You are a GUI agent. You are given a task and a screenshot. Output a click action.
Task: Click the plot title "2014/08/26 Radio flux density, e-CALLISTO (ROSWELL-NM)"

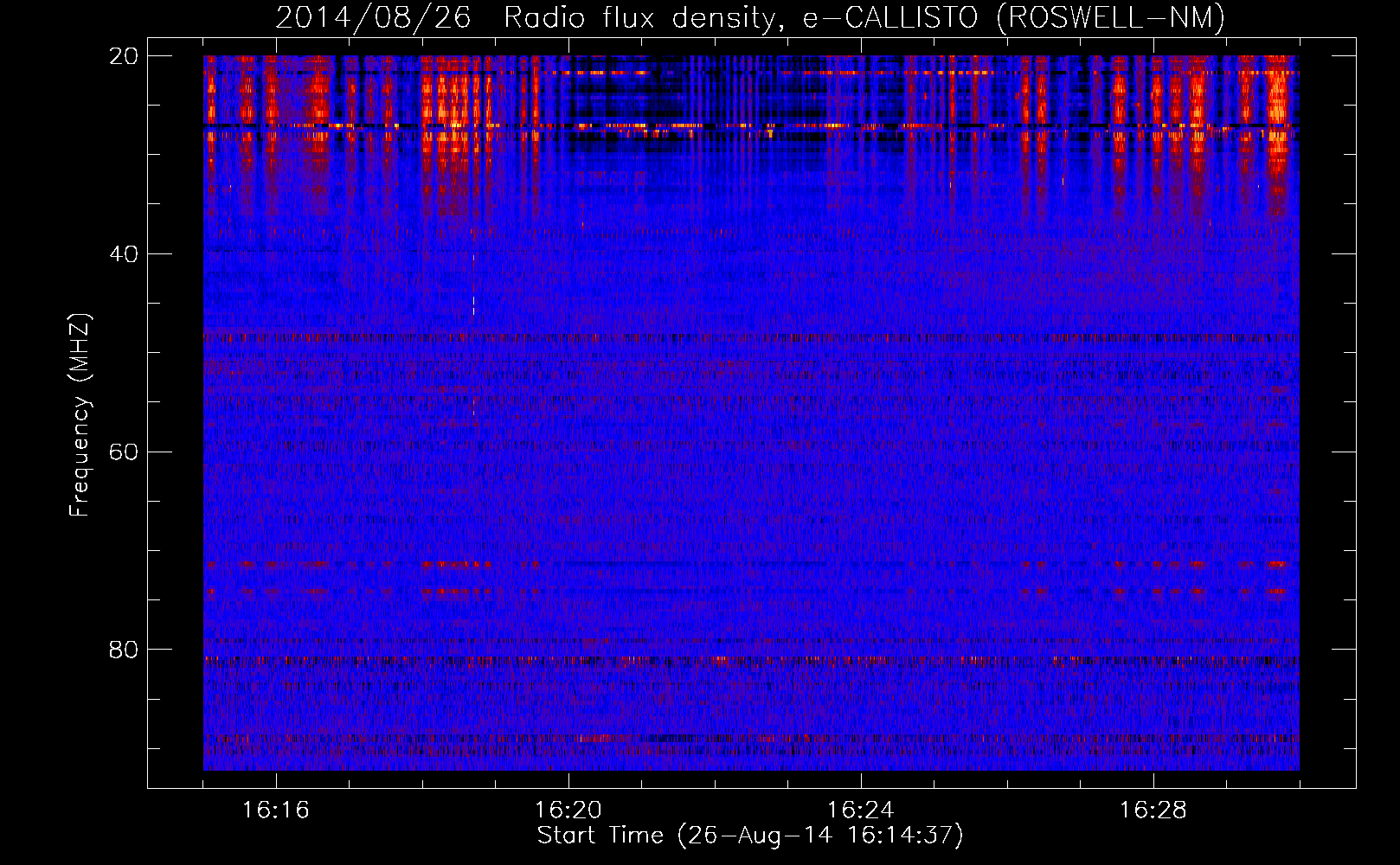[x=750, y=17]
